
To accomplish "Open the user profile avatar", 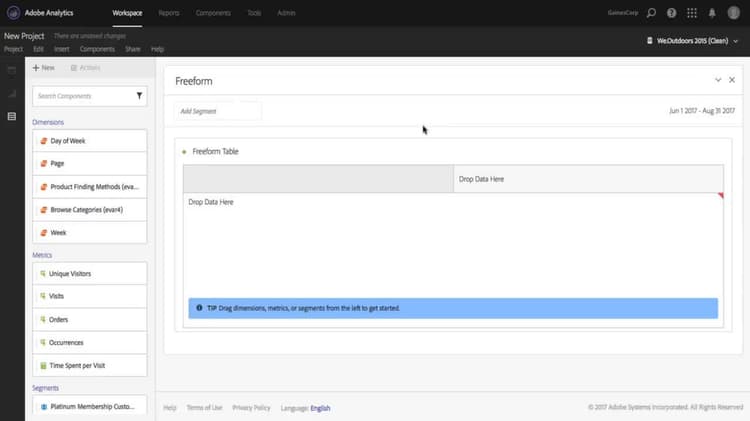I will (734, 13).
